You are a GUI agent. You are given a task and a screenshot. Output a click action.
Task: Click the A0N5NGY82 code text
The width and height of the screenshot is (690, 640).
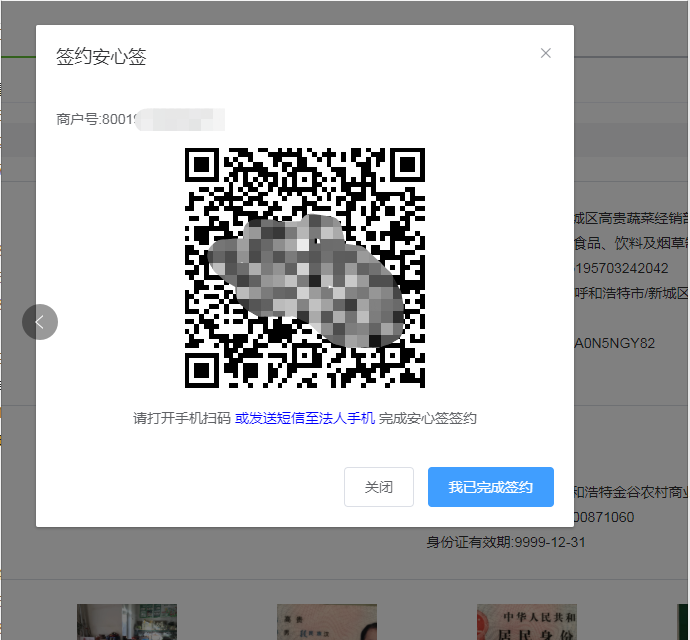(x=615, y=343)
